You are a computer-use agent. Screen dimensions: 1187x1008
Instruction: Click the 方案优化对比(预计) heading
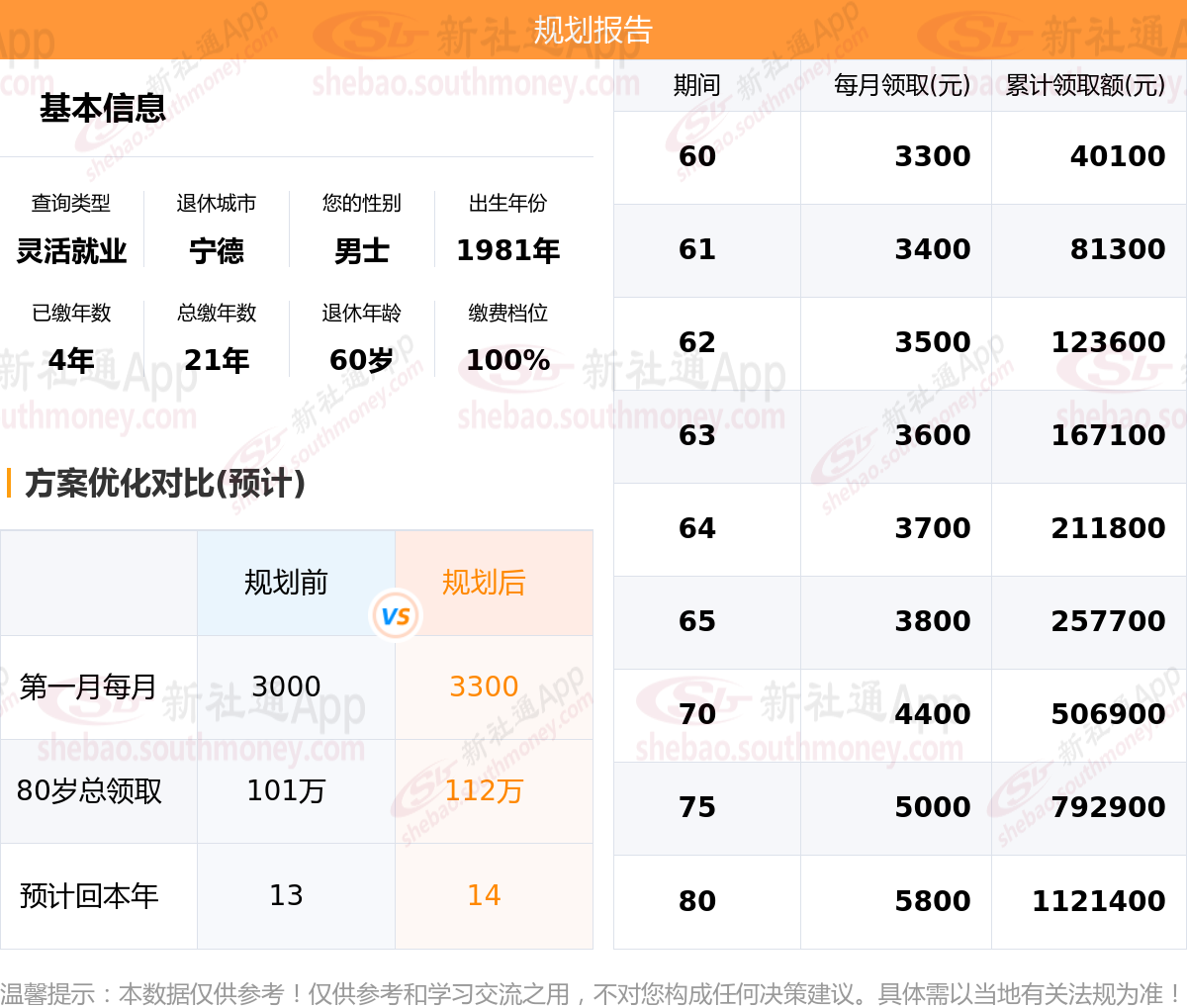(165, 484)
